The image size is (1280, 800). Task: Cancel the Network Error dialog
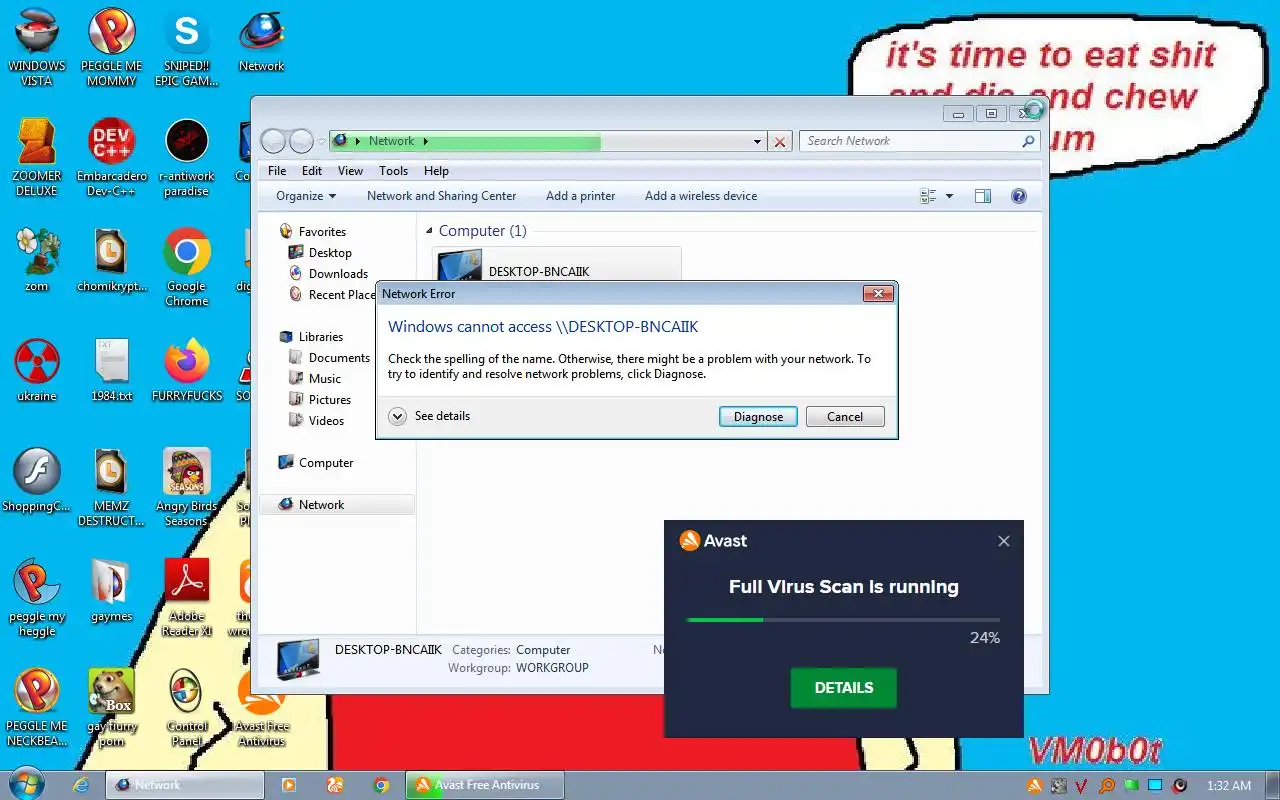pyautogui.click(x=845, y=417)
